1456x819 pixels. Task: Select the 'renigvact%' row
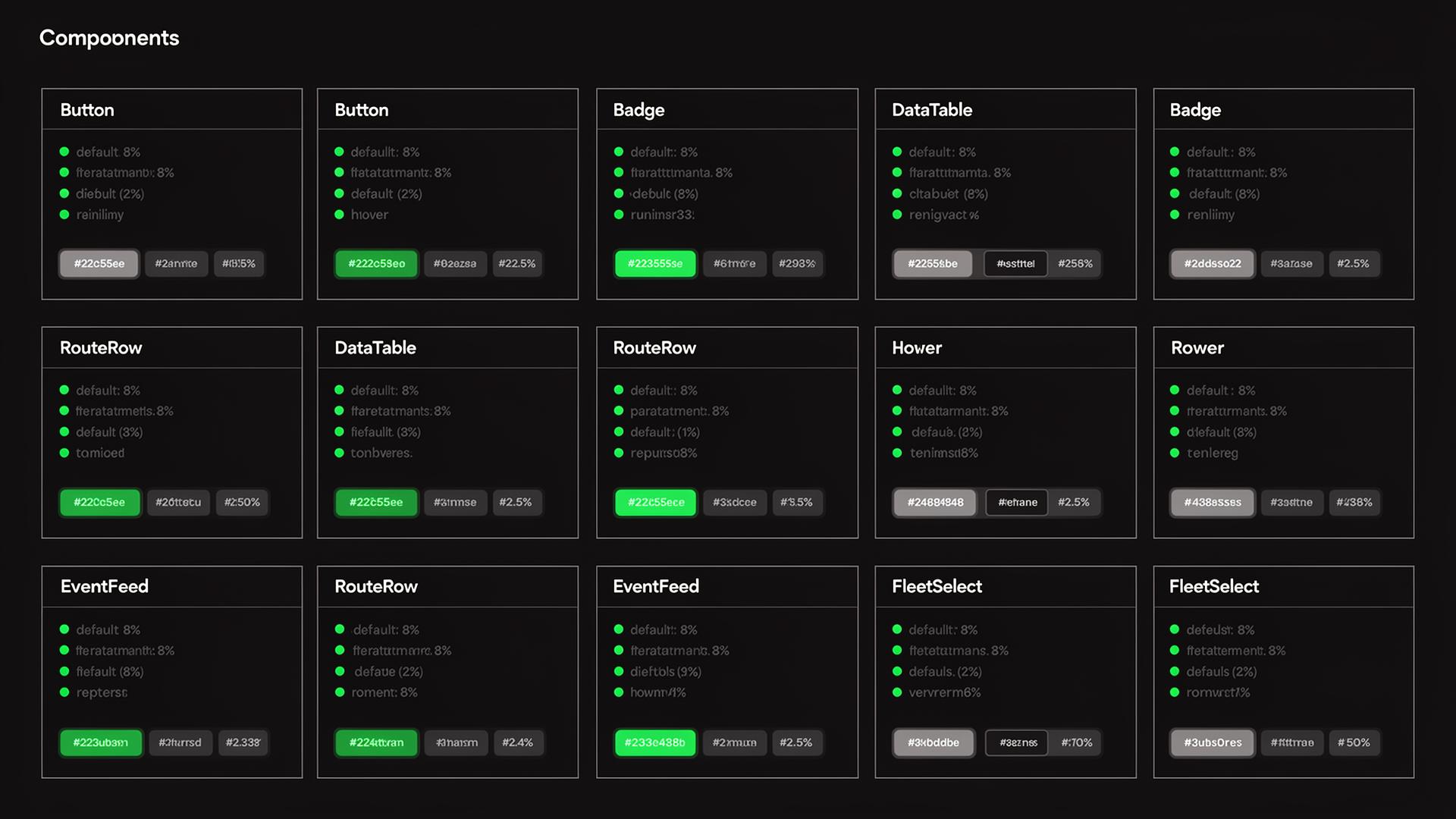(x=936, y=215)
